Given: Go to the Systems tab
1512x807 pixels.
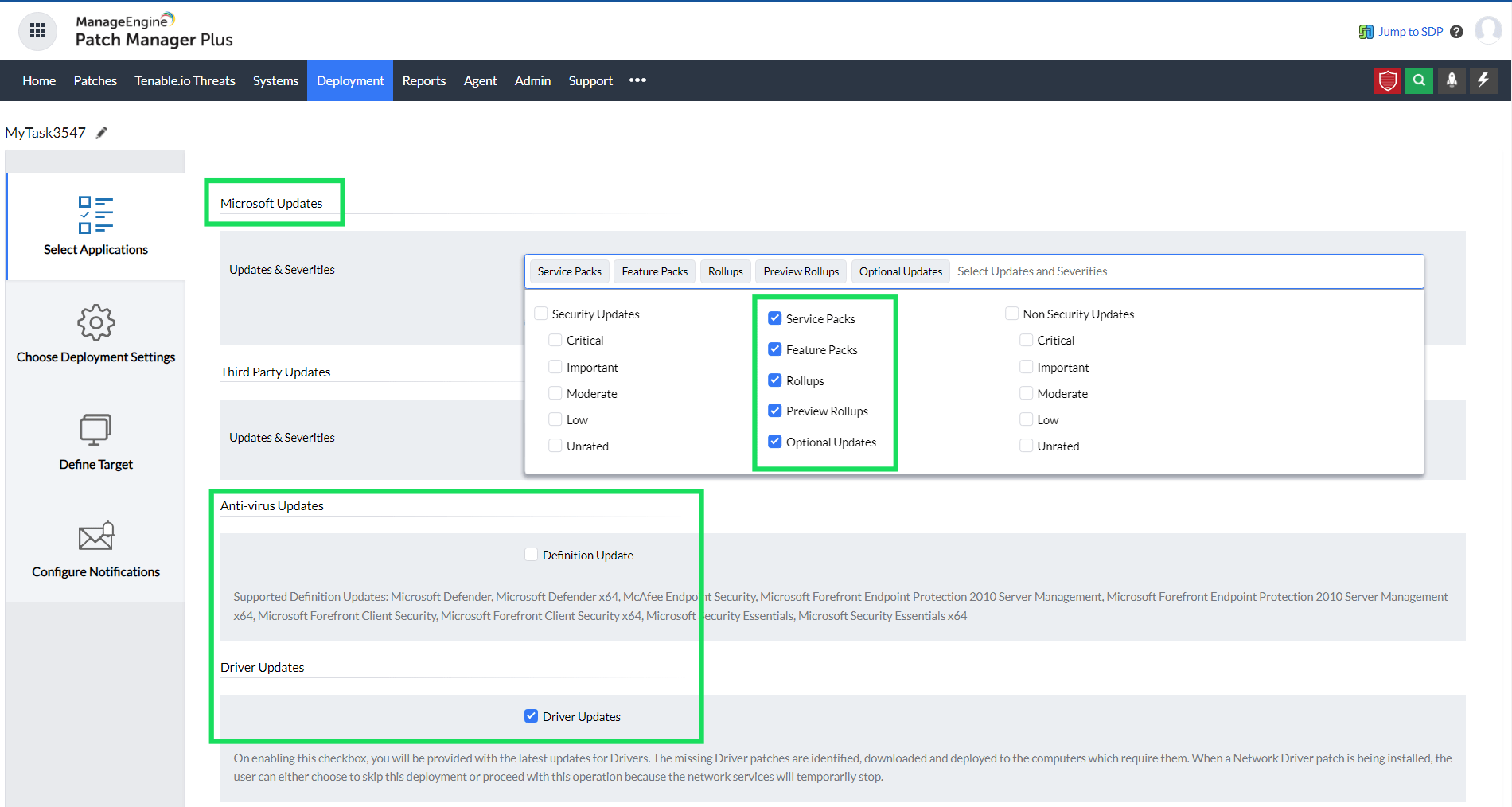Looking at the screenshot, I should (275, 80).
